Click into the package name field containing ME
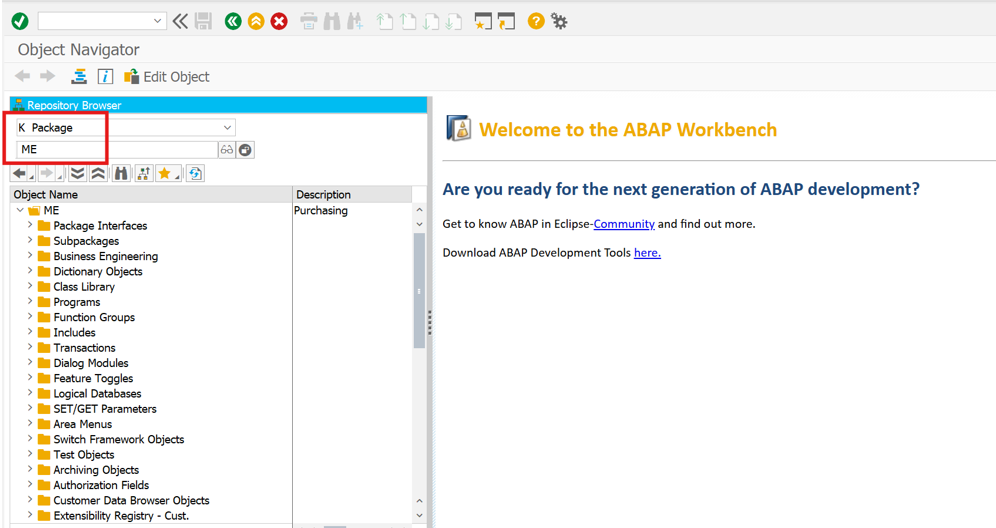 117,149
